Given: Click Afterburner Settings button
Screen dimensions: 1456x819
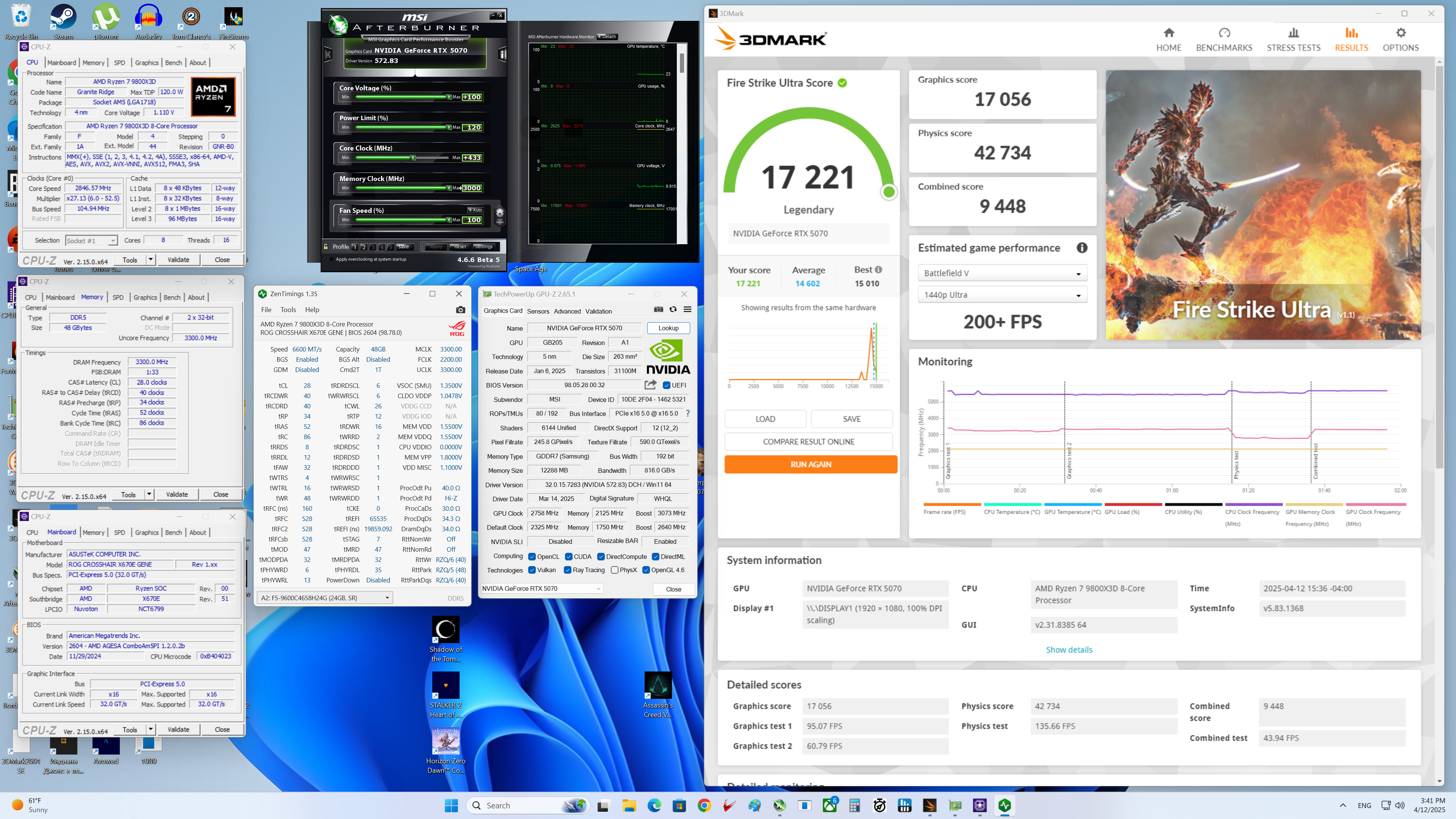Looking at the screenshot, I should (484, 246).
